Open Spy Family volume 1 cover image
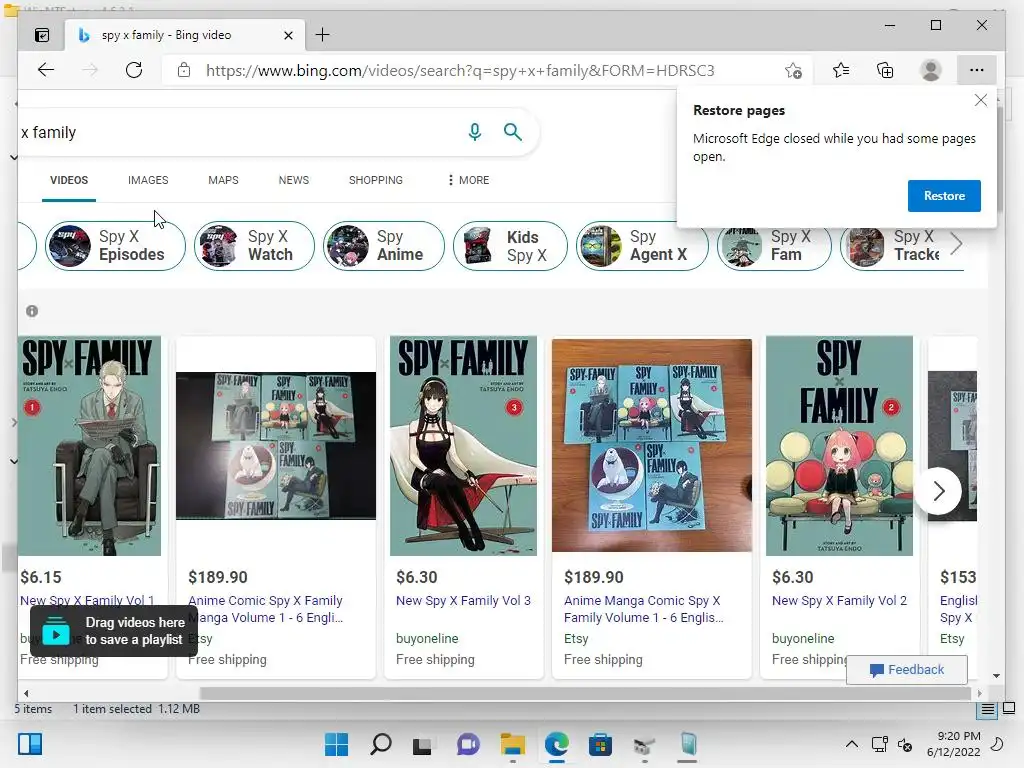This screenshot has width=1024, height=768. pyautogui.click(x=89, y=446)
